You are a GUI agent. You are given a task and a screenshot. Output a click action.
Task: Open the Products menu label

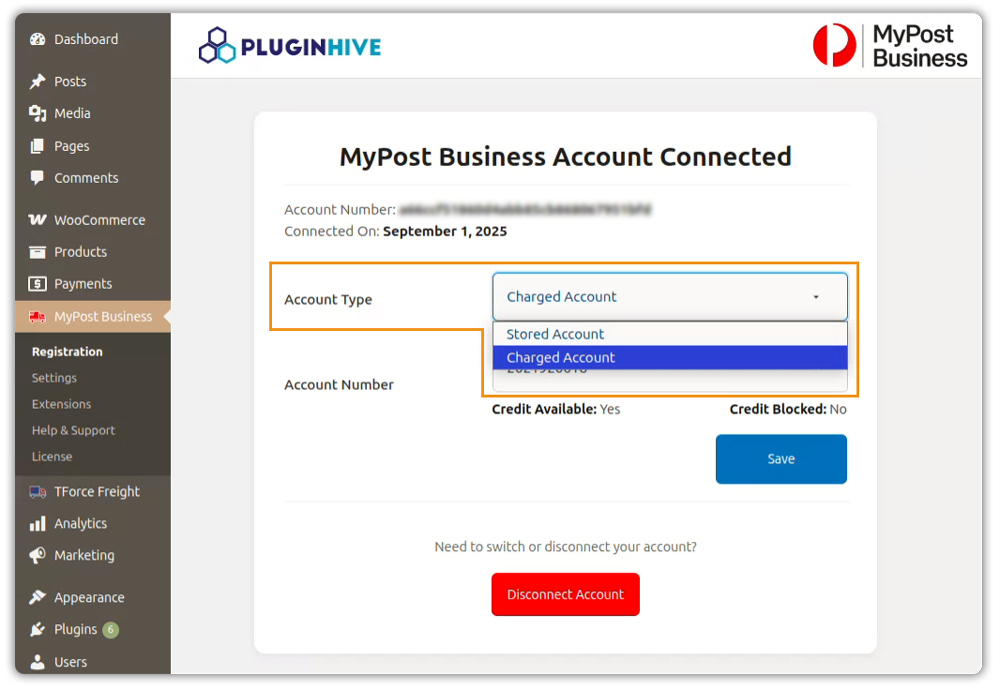(x=80, y=252)
